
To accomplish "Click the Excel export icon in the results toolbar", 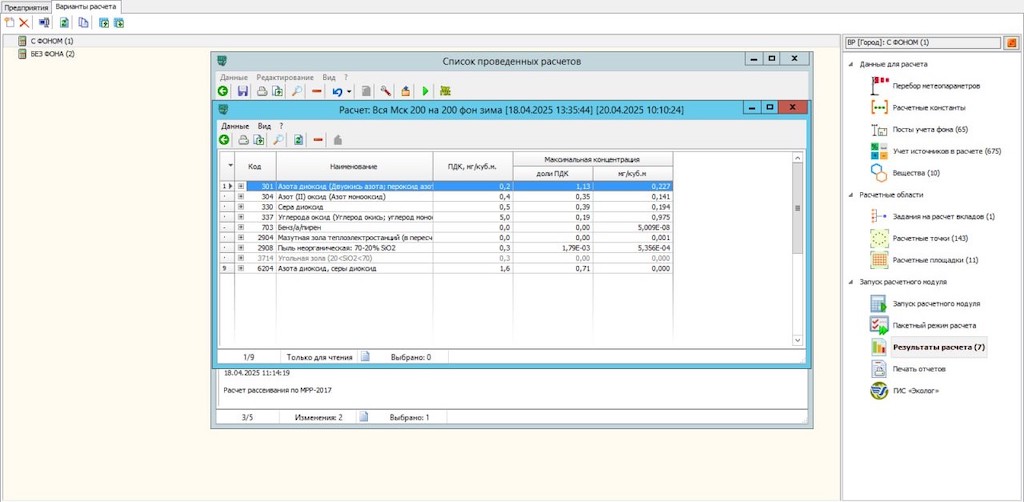I will (299, 141).
